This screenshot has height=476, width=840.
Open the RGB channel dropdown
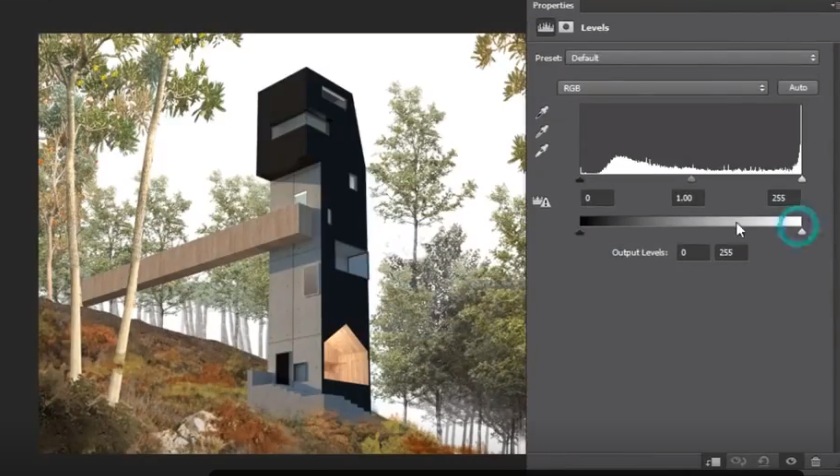(x=663, y=88)
